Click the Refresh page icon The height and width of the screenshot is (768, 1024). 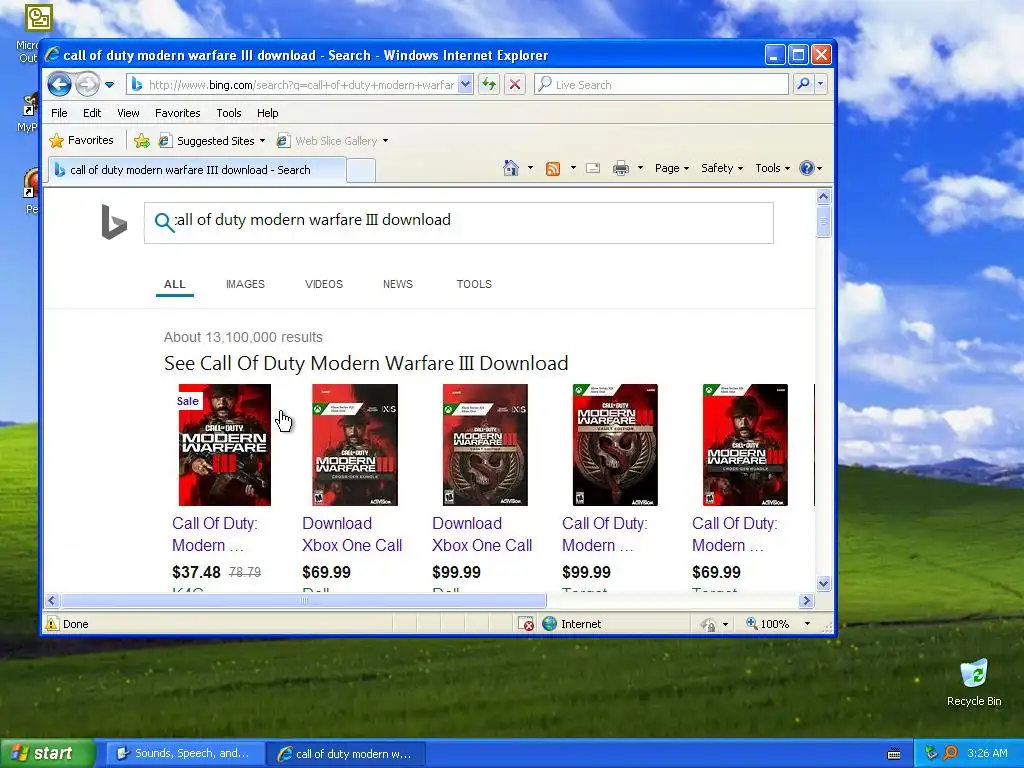[489, 84]
